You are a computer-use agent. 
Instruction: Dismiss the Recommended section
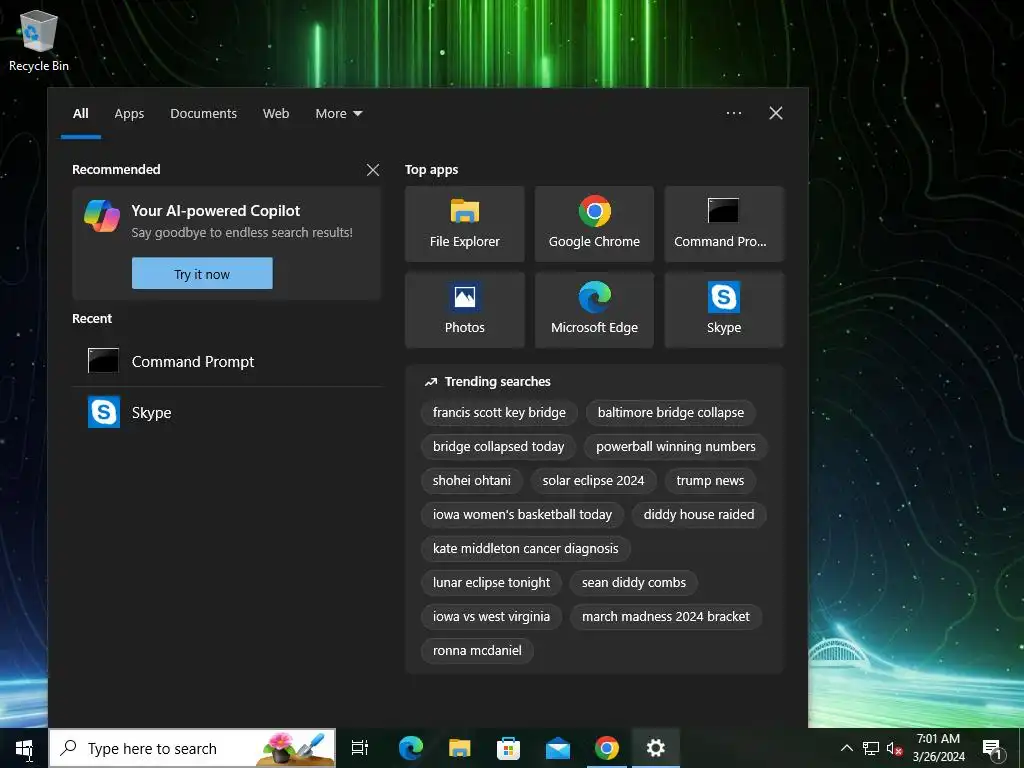(x=373, y=170)
